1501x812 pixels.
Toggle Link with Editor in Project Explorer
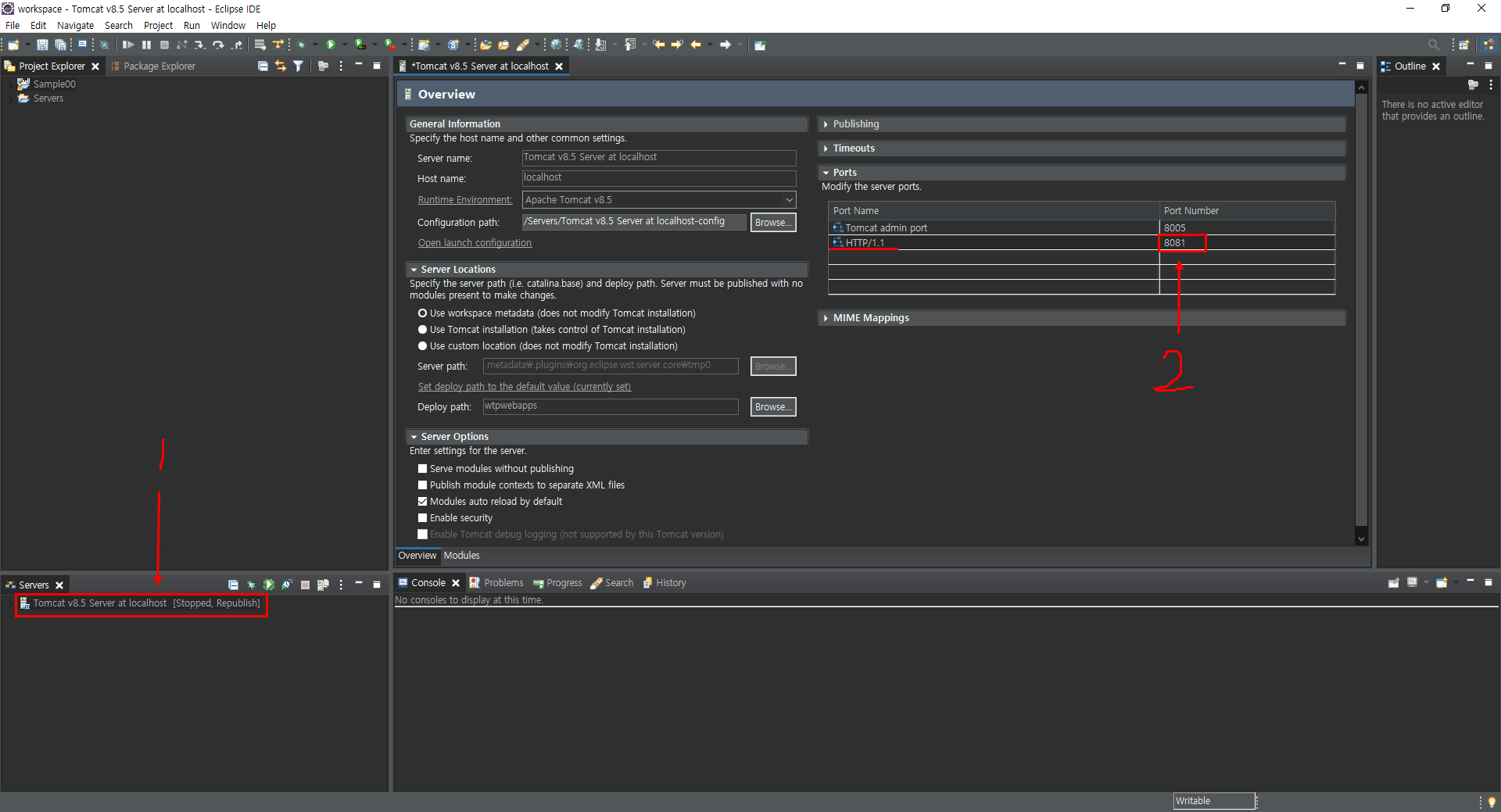coord(281,66)
